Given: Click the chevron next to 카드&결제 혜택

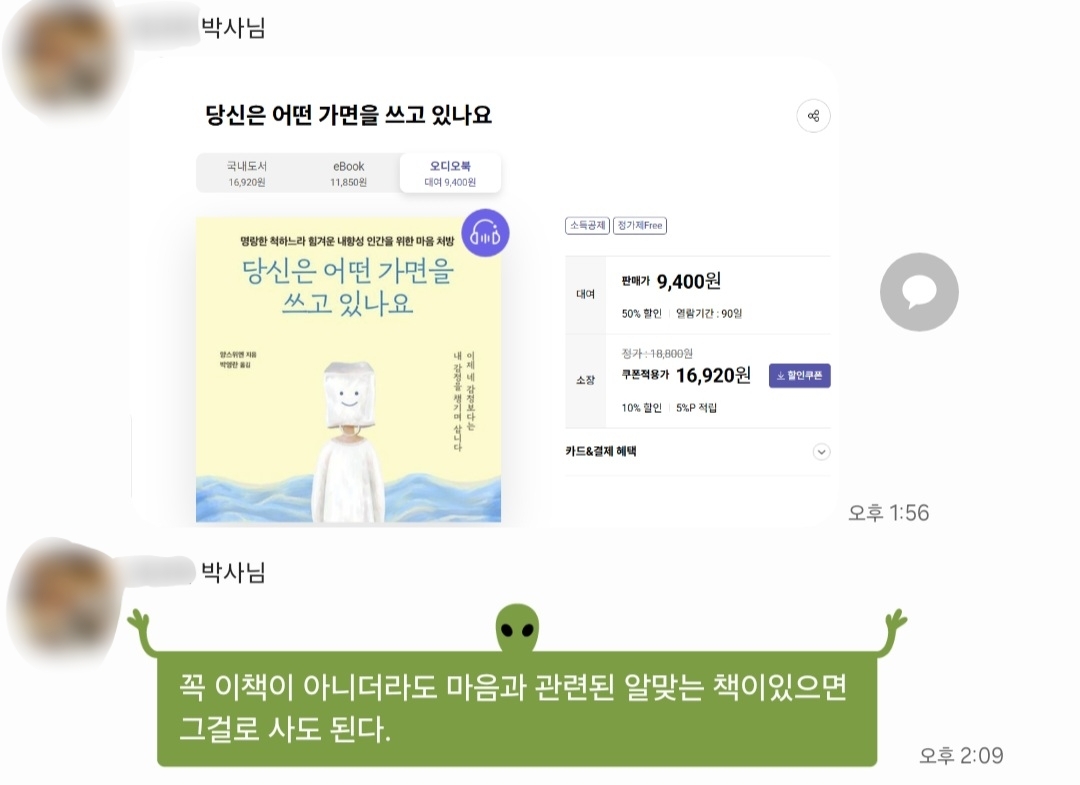Looking at the screenshot, I should click(x=821, y=452).
